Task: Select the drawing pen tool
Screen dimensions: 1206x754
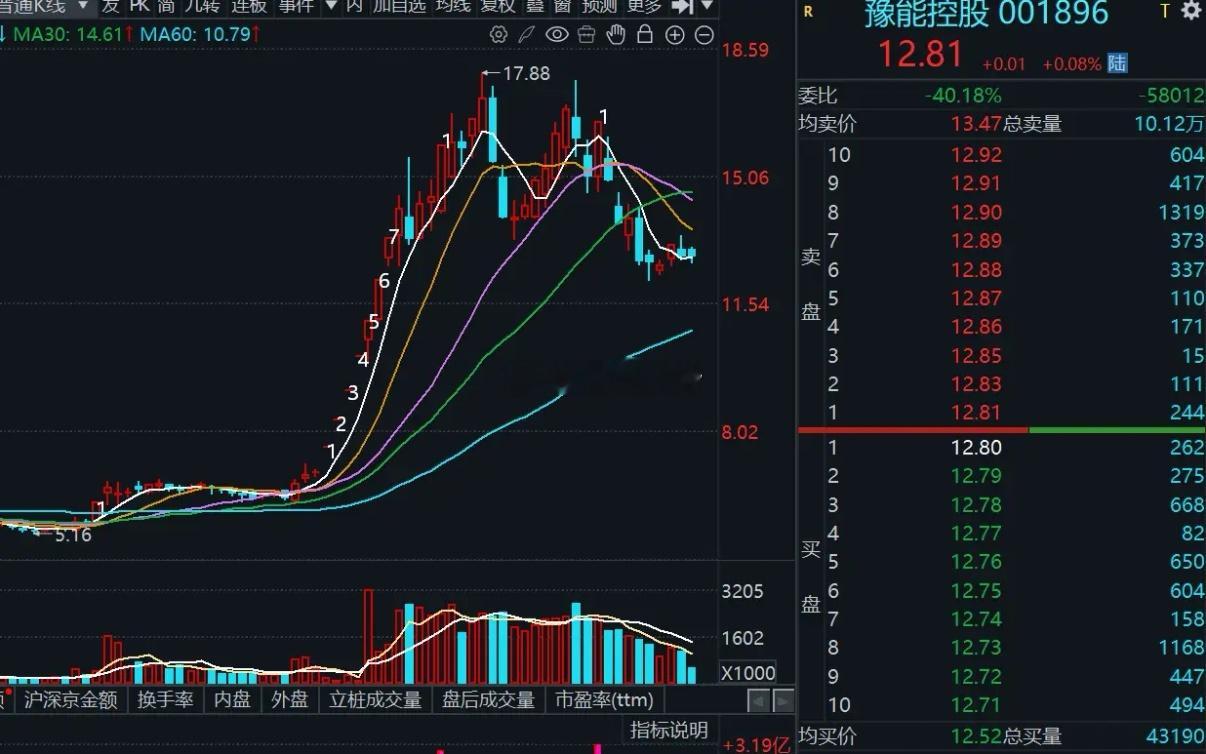Action: click(527, 33)
